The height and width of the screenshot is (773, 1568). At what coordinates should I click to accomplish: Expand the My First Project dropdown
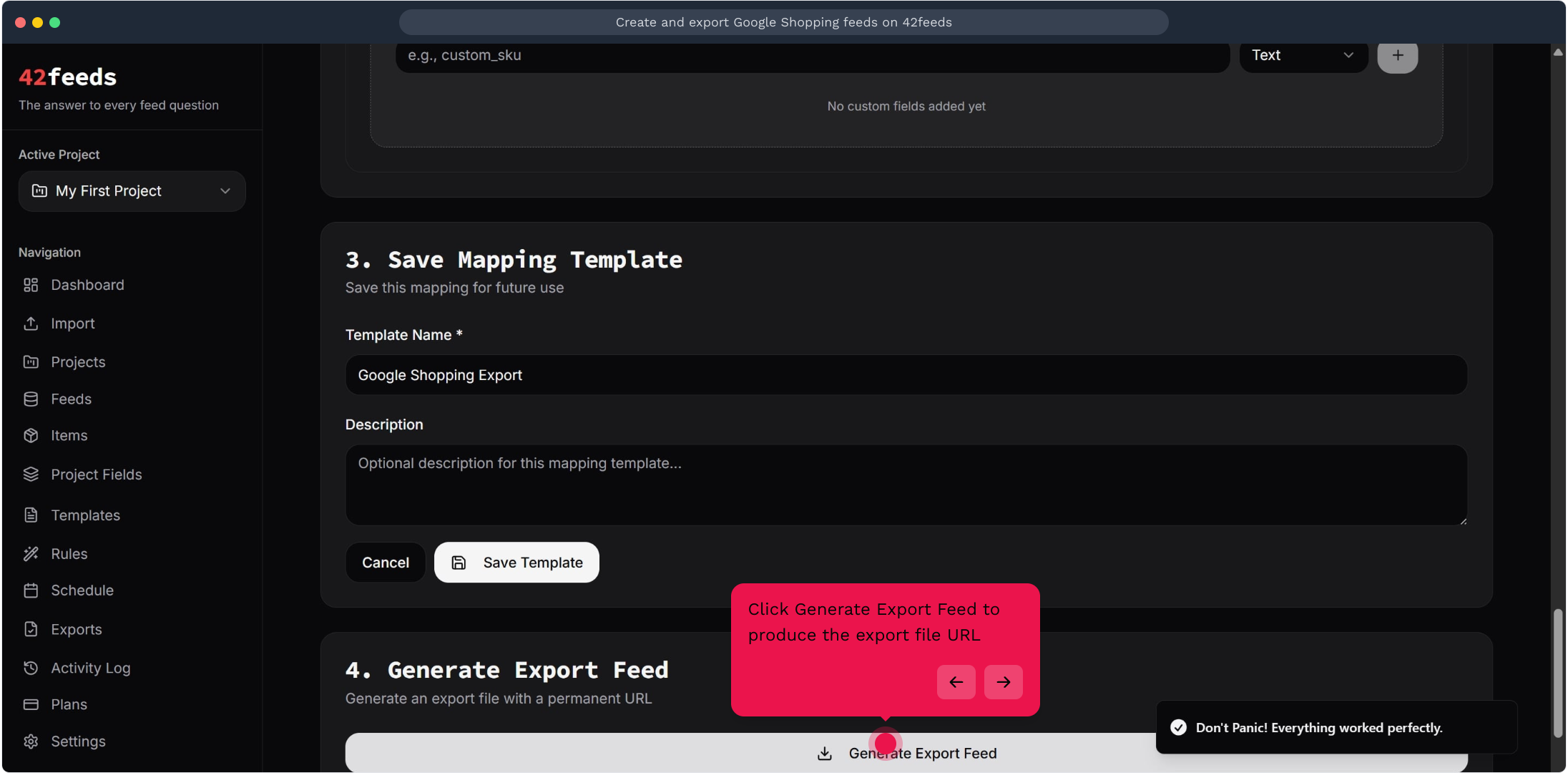coord(132,191)
